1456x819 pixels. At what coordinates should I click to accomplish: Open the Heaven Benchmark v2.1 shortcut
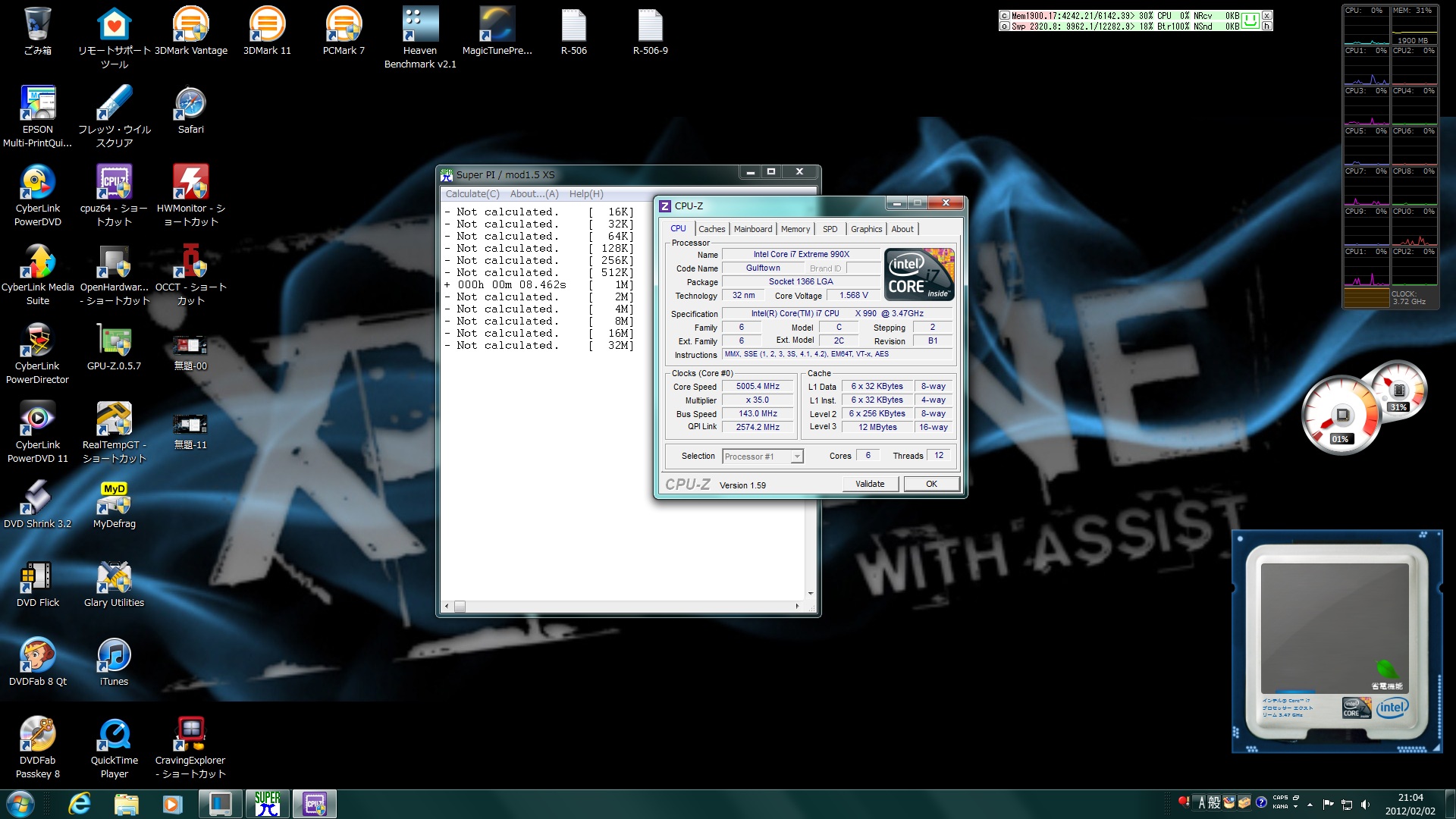[420, 25]
